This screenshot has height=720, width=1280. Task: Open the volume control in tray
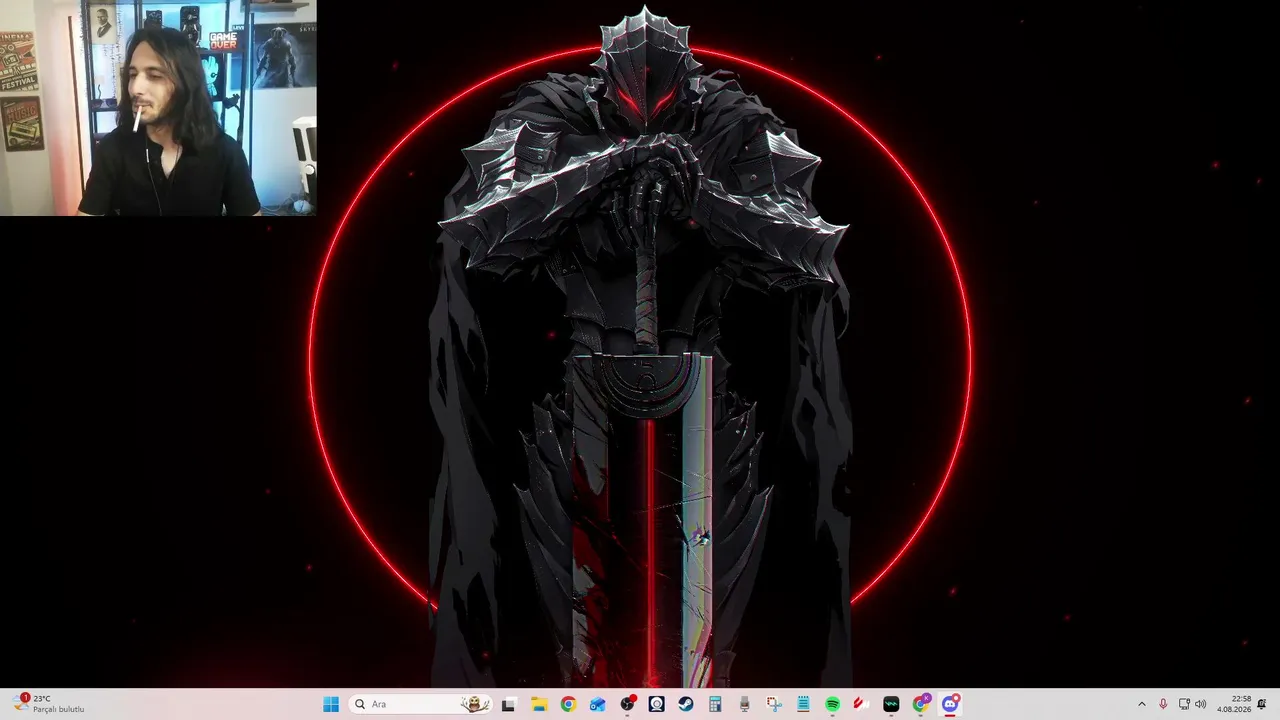click(1201, 704)
